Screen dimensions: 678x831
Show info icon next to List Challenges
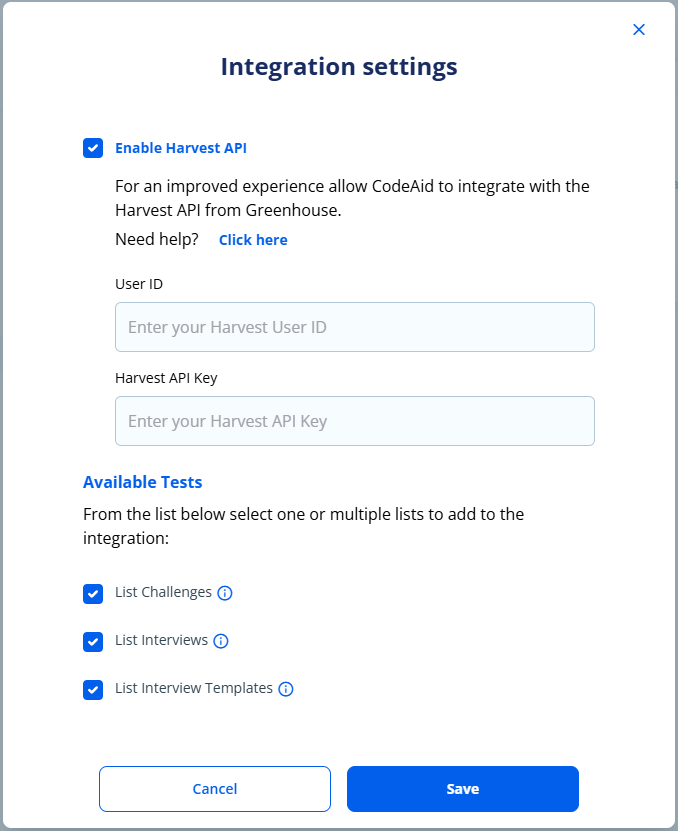[x=225, y=593]
